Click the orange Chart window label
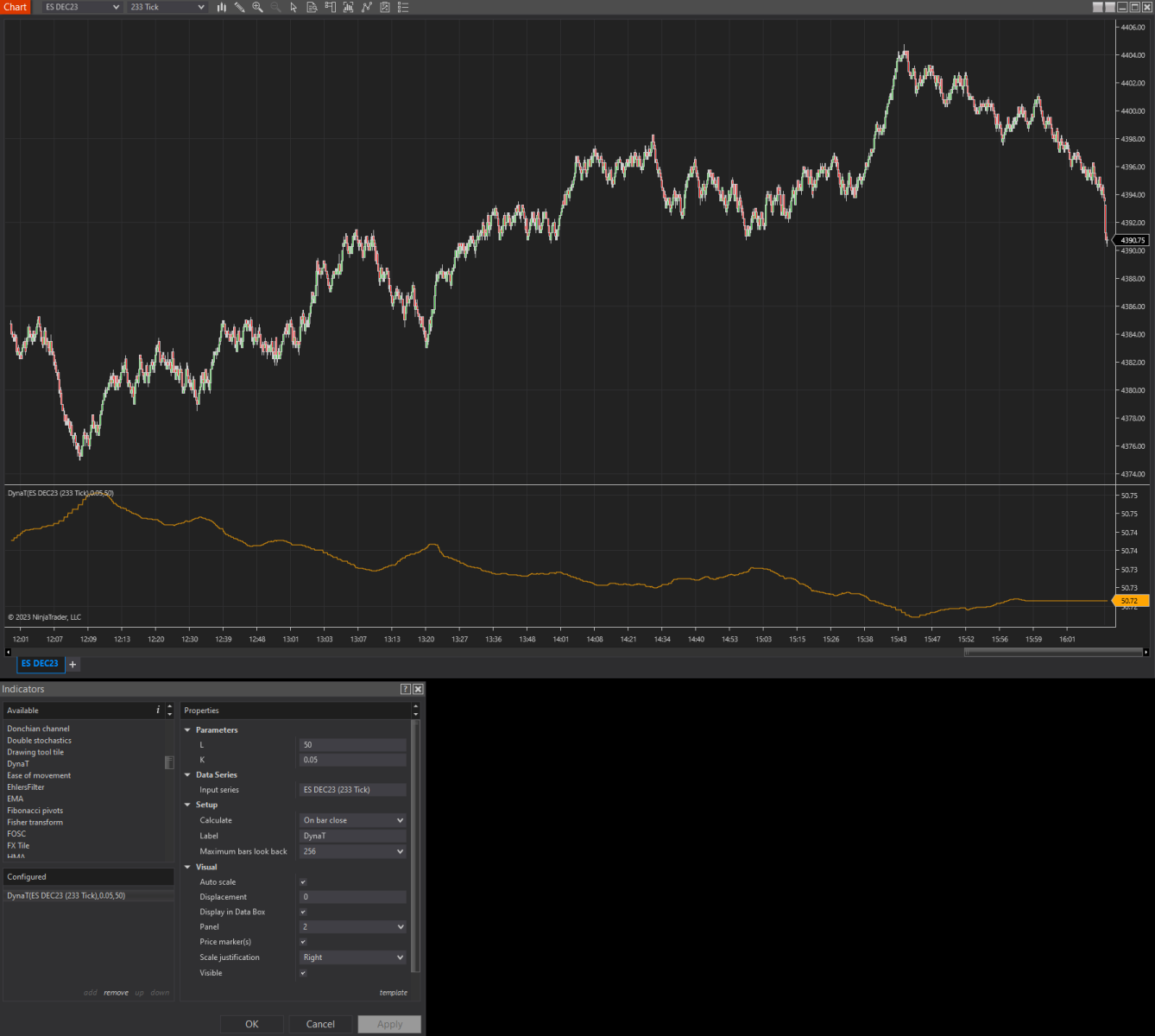Image resolution: width=1155 pixels, height=1036 pixels. [16, 7]
